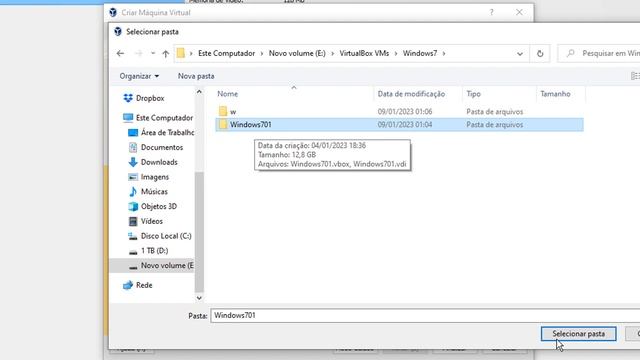
Task: Click the 'w' folder icon
Action: click(222, 111)
